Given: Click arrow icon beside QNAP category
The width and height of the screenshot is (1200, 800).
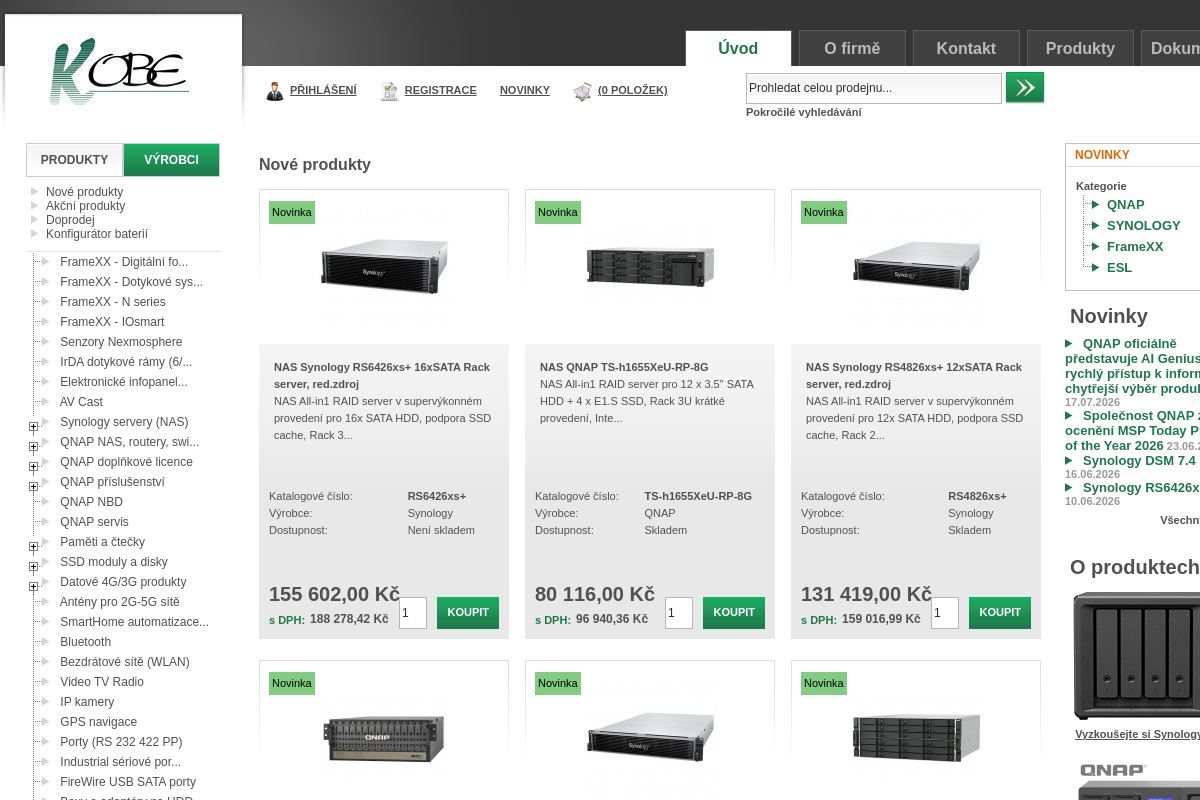Looking at the screenshot, I should pos(1095,205).
